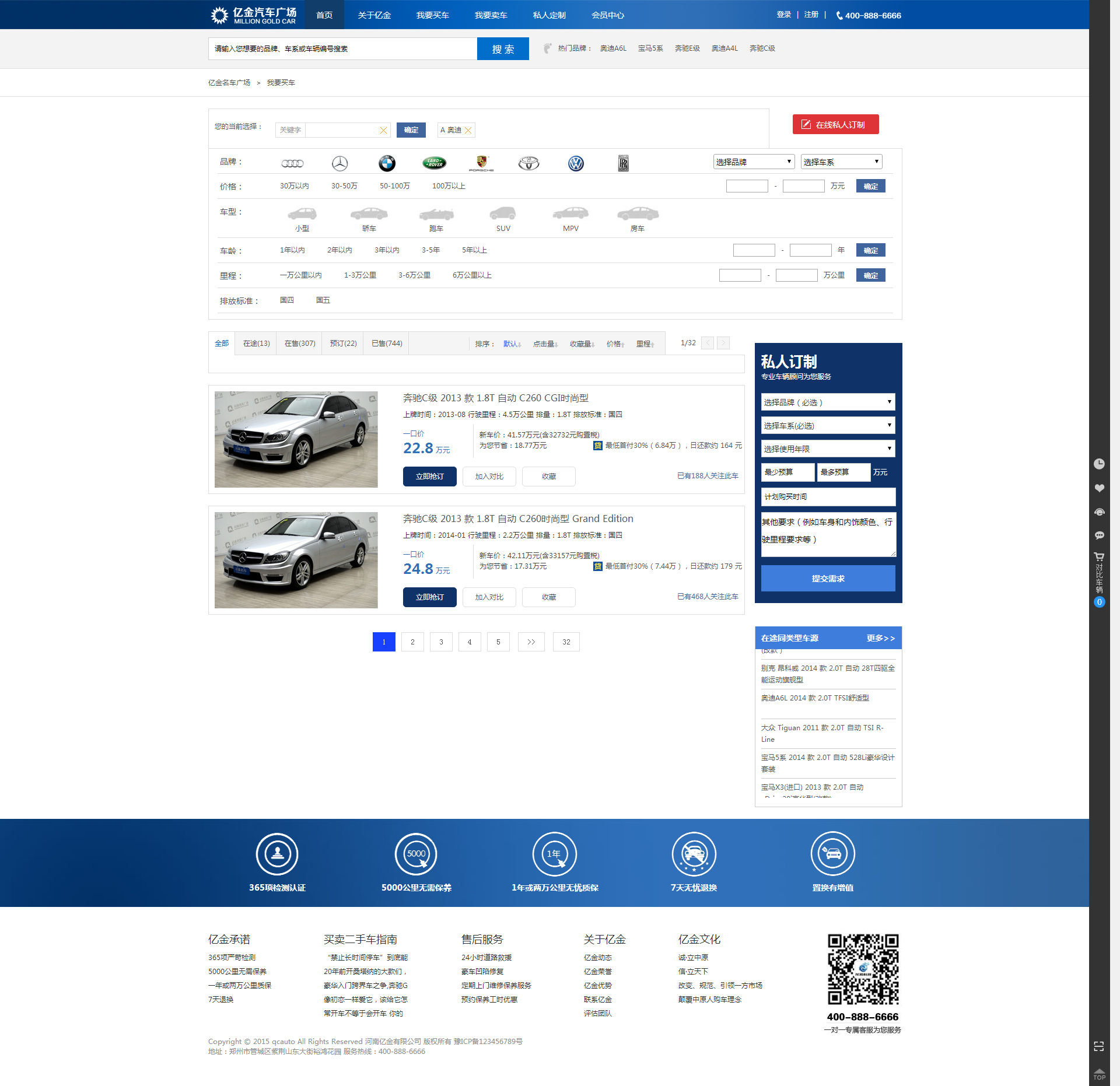Click the 365项检测认证 badge icon
1120x1086 pixels.
277,854
